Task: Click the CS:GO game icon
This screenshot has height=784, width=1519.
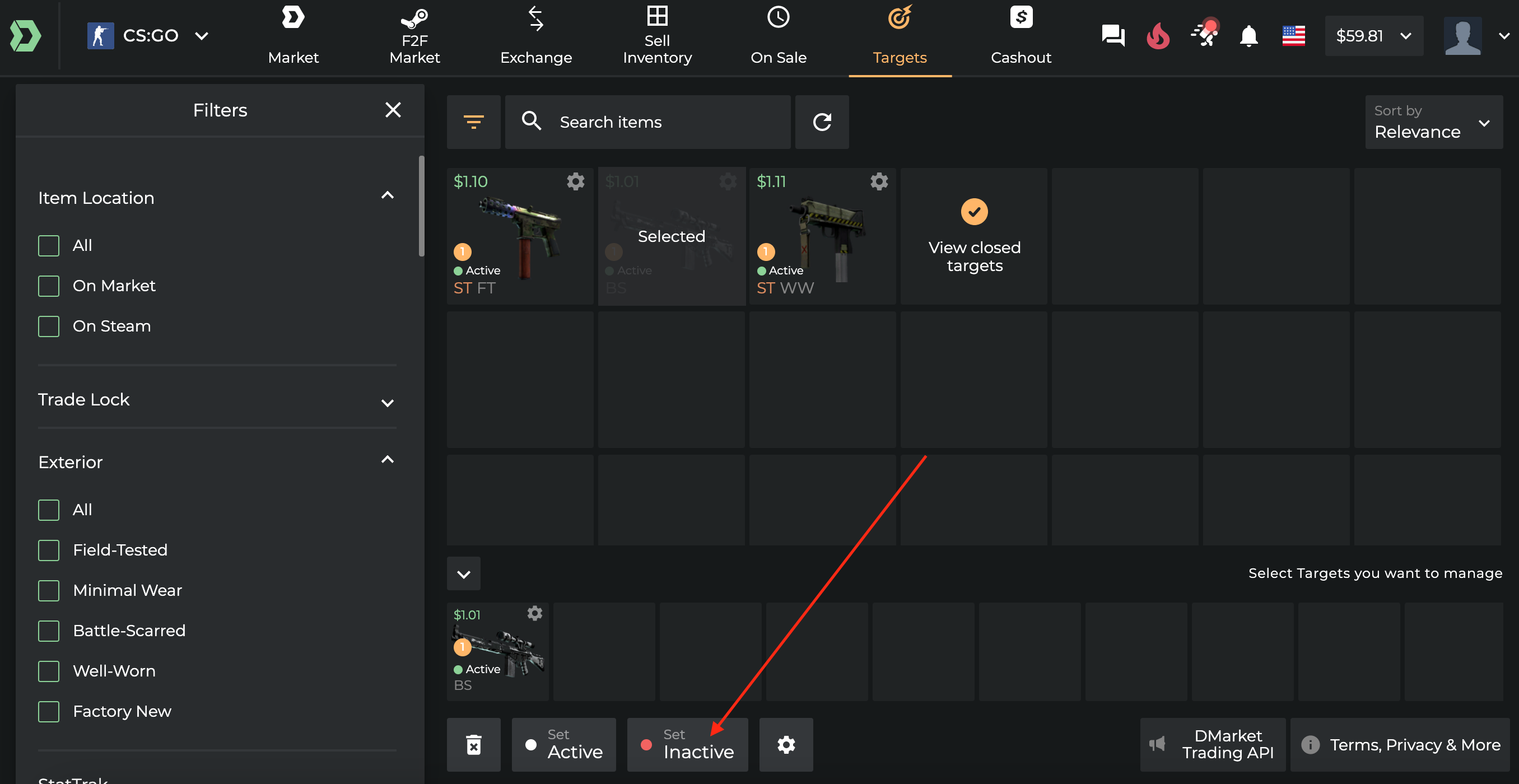Action: click(100, 36)
